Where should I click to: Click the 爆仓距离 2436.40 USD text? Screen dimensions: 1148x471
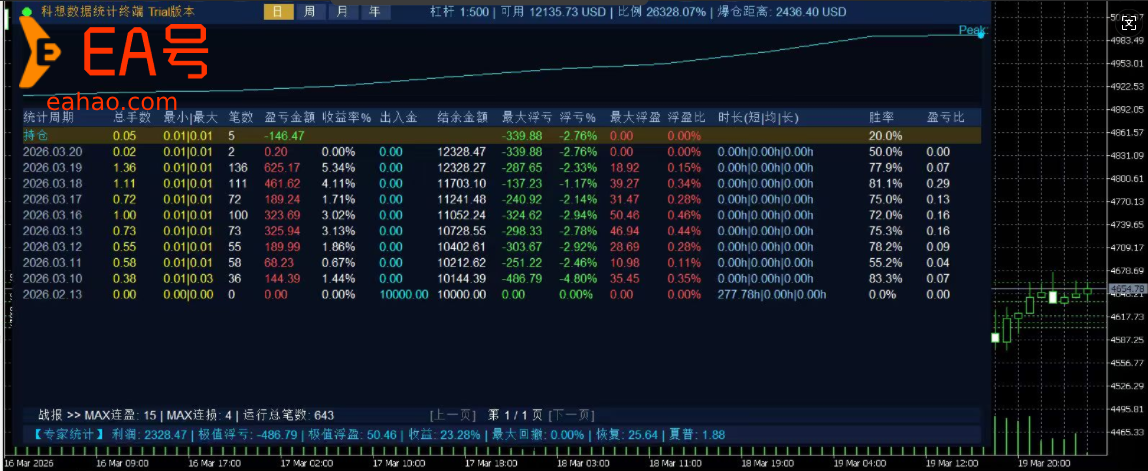[x=781, y=12]
